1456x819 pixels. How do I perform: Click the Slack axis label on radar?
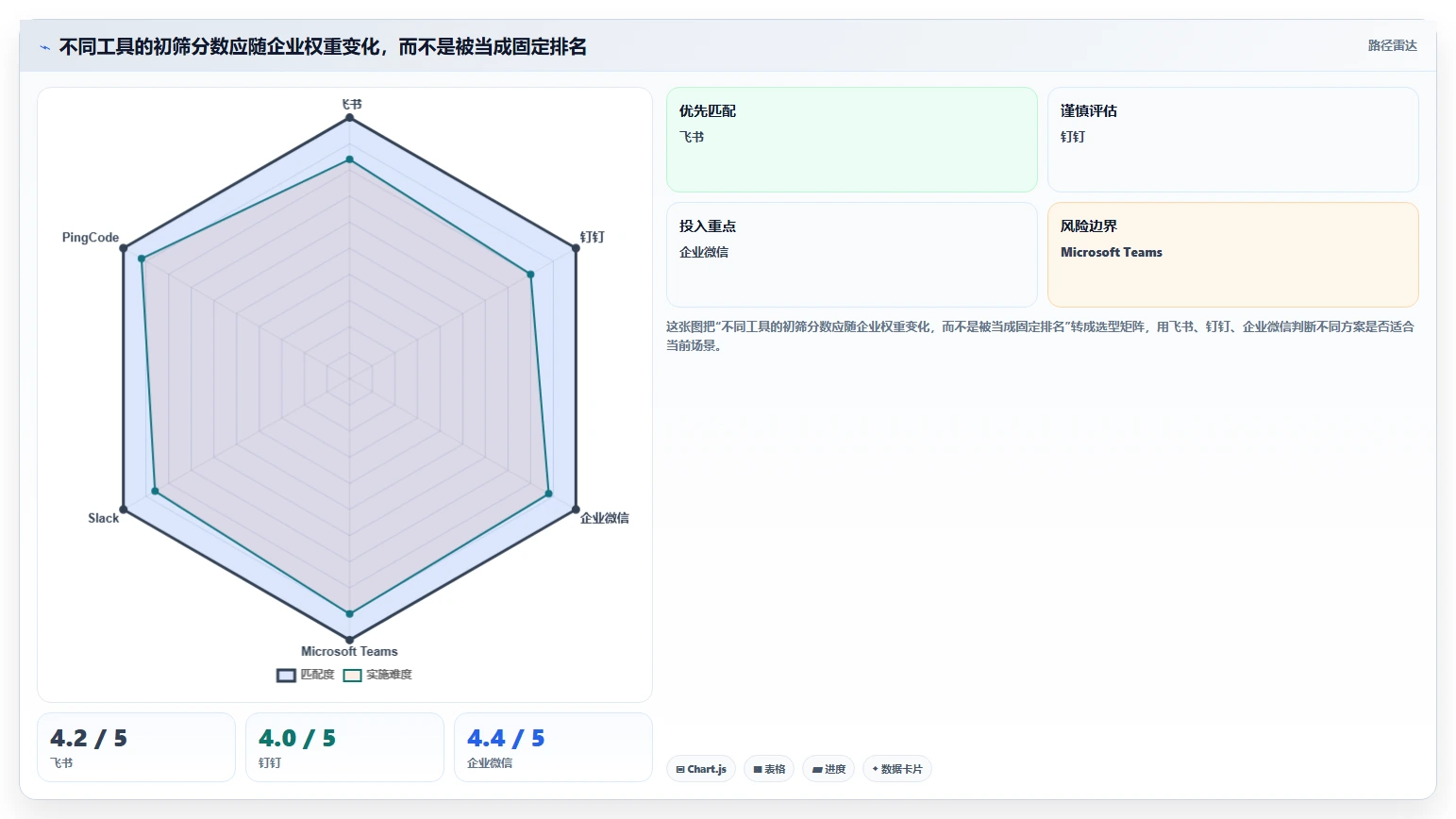pos(104,518)
